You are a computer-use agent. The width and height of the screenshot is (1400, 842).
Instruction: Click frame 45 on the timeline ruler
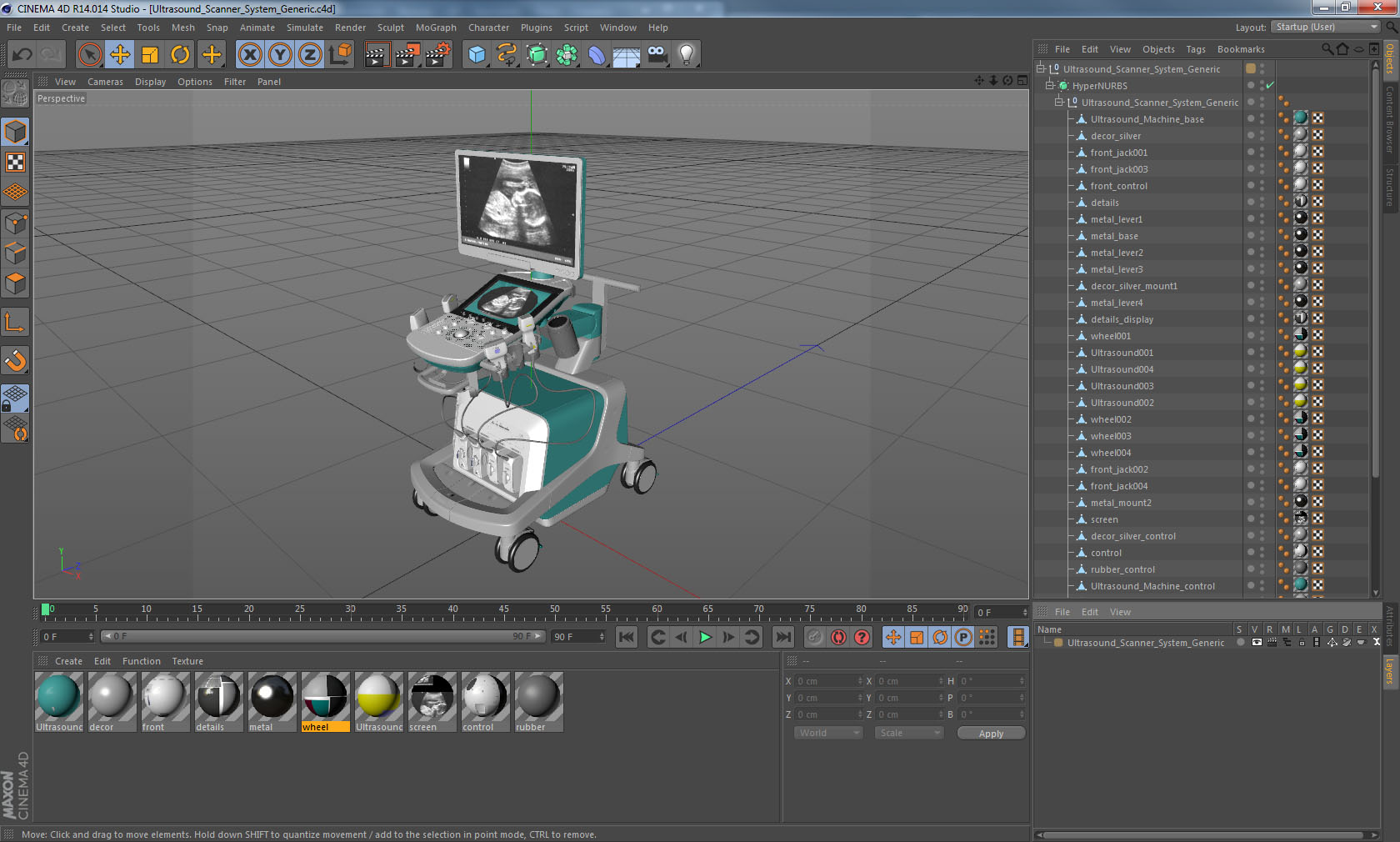503,610
